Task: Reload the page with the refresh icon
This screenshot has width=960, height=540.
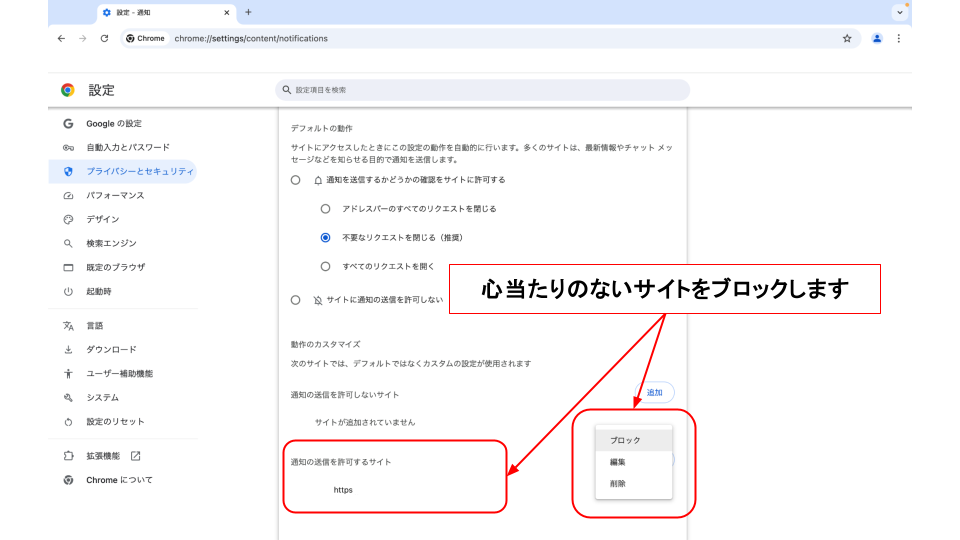Action: pos(104,39)
